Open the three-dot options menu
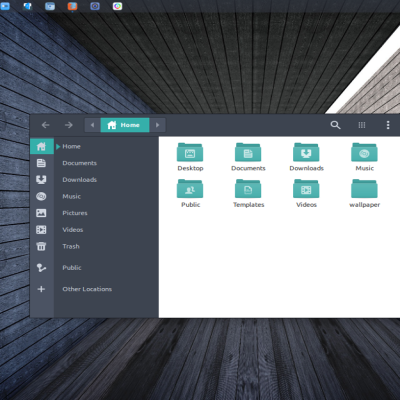This screenshot has height=400, width=400. pos(388,125)
